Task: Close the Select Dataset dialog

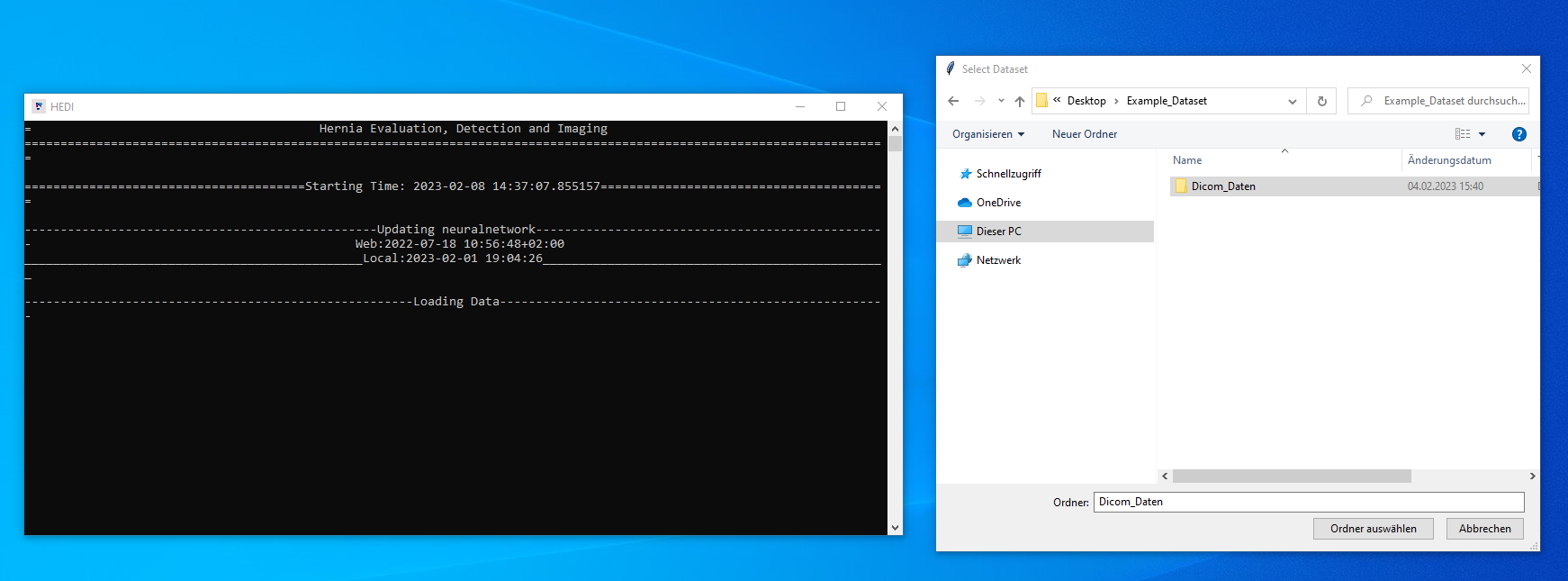Action: (1527, 68)
